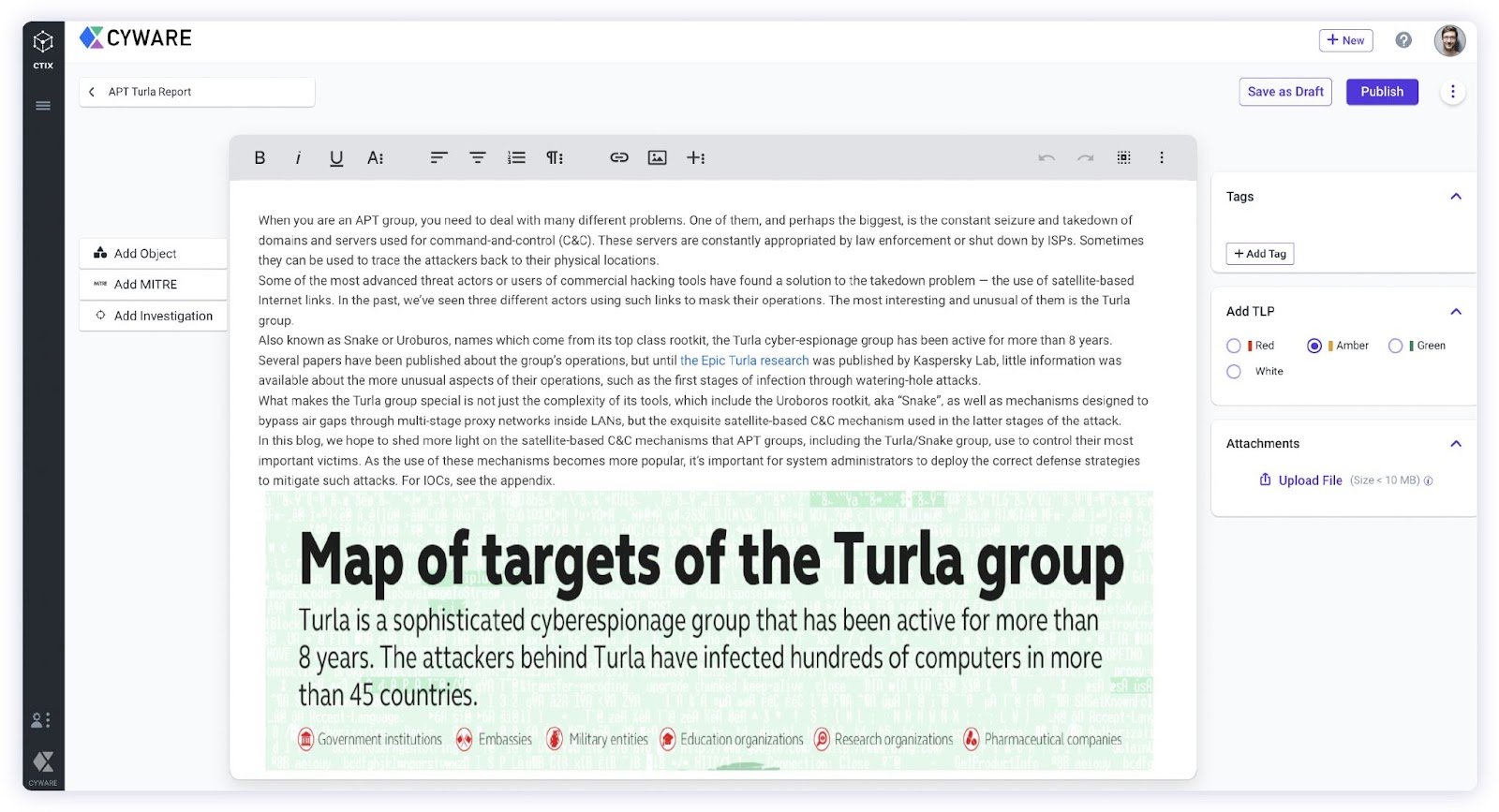Open the insert more options plus icon
Viewport: 1499px width, 812px height.
[696, 158]
